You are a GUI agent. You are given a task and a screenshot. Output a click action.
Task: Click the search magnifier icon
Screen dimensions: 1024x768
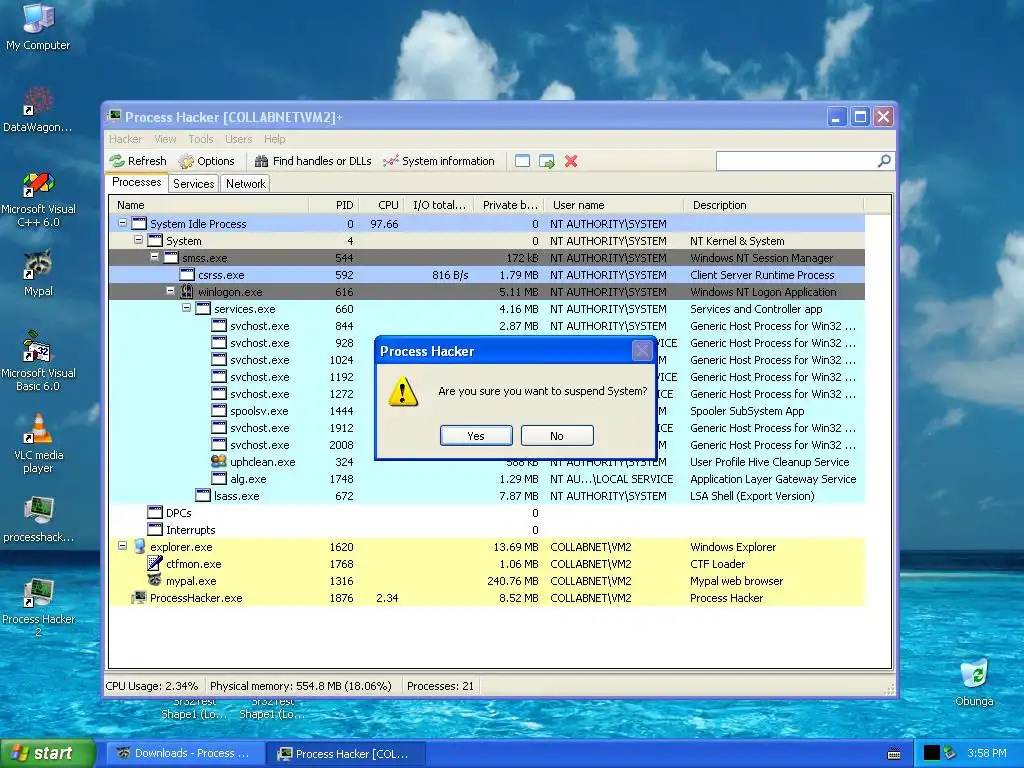point(884,161)
